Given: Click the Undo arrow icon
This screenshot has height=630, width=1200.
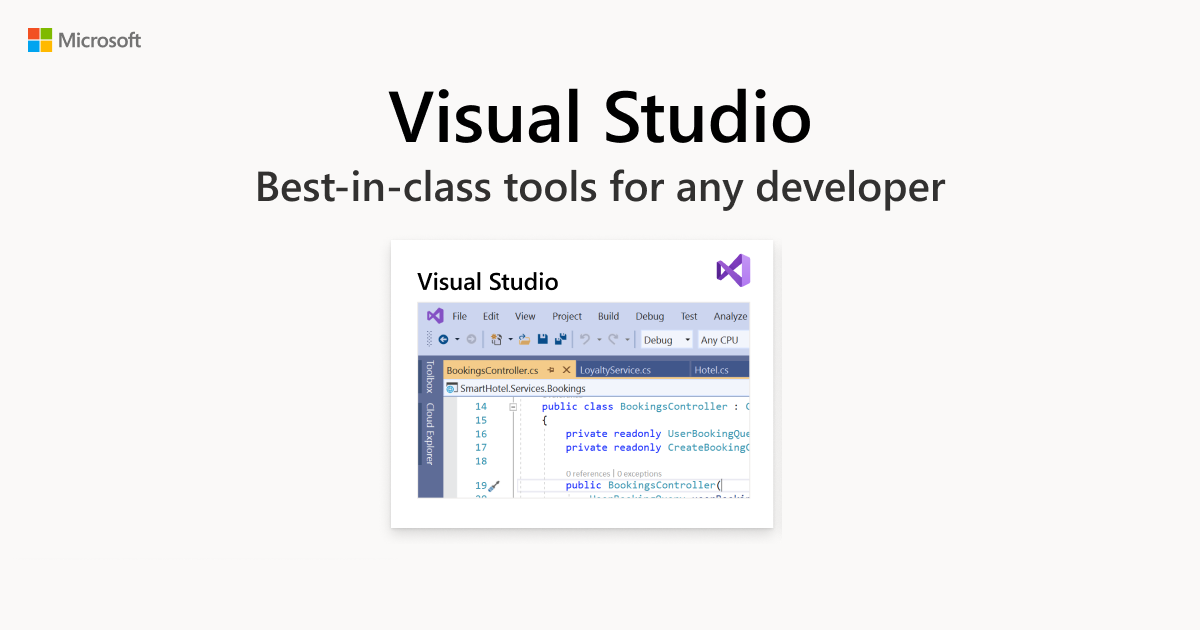Looking at the screenshot, I should tap(585, 340).
